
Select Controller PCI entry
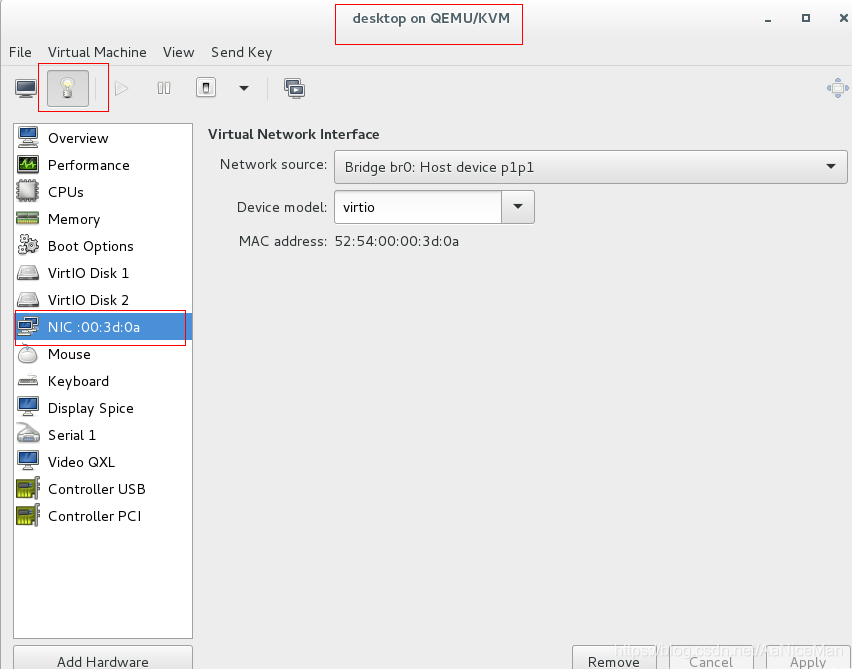pos(103,516)
